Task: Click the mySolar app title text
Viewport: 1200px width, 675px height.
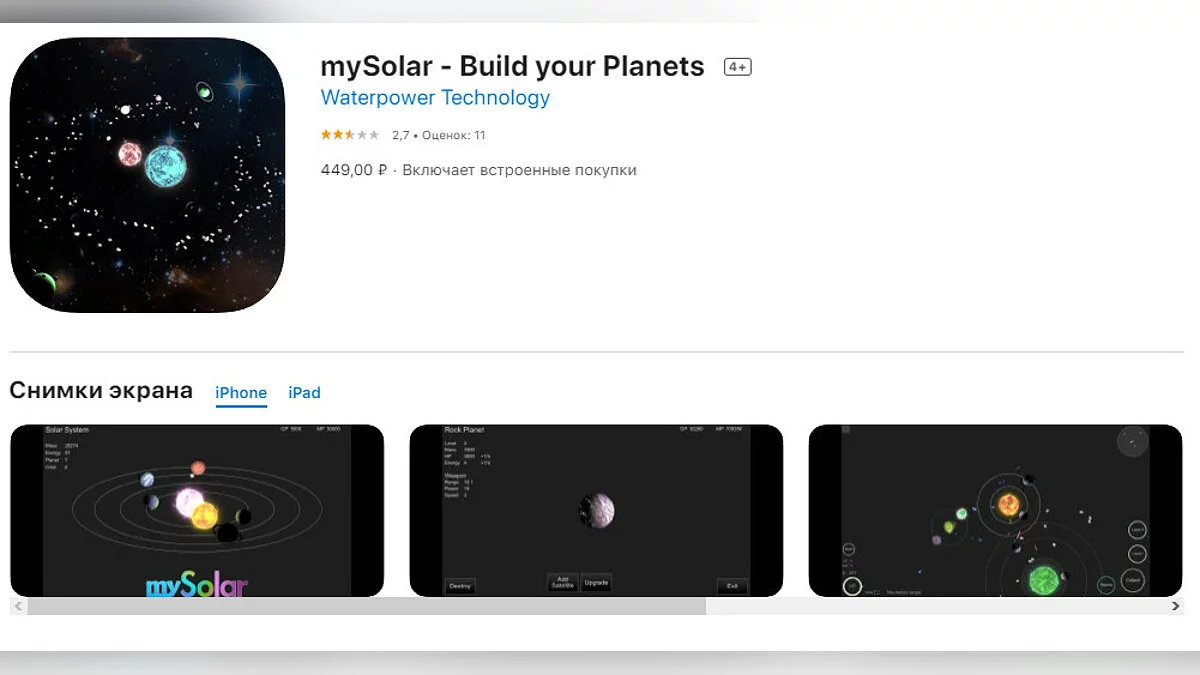Action: coord(512,67)
